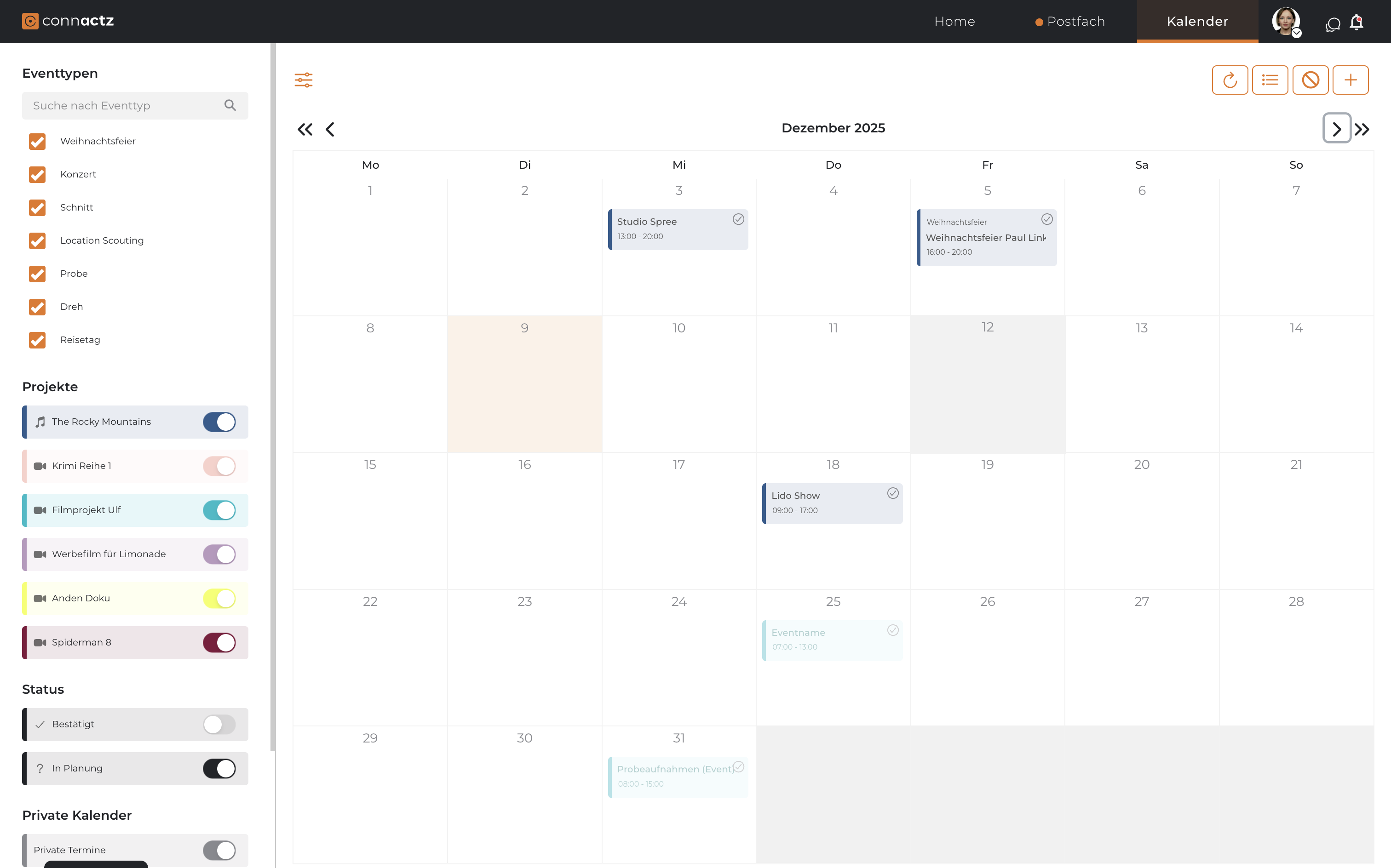Enable the Bestätigt status toggle
Image resolution: width=1391 pixels, height=868 pixels.
219,725
